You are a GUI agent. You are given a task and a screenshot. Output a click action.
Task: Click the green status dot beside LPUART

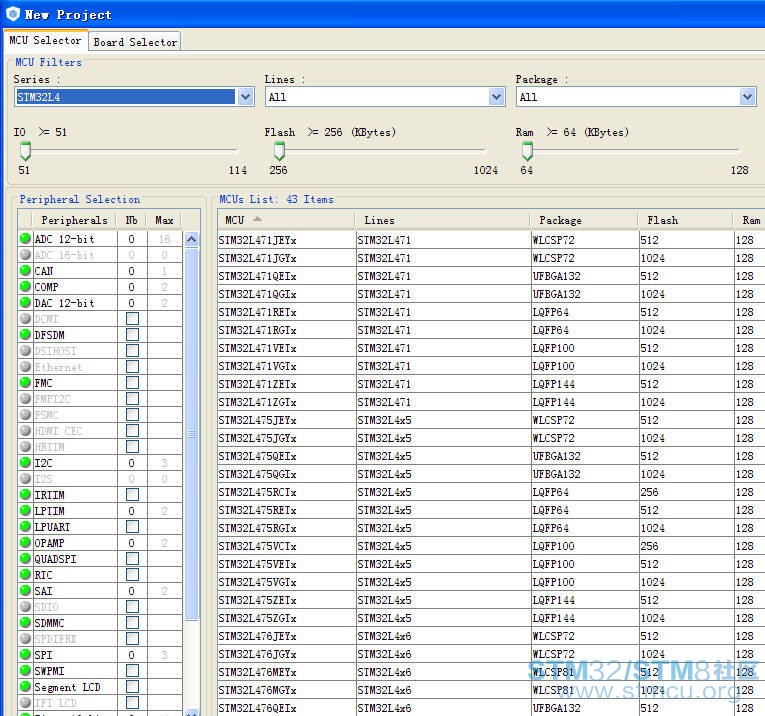(x=25, y=527)
